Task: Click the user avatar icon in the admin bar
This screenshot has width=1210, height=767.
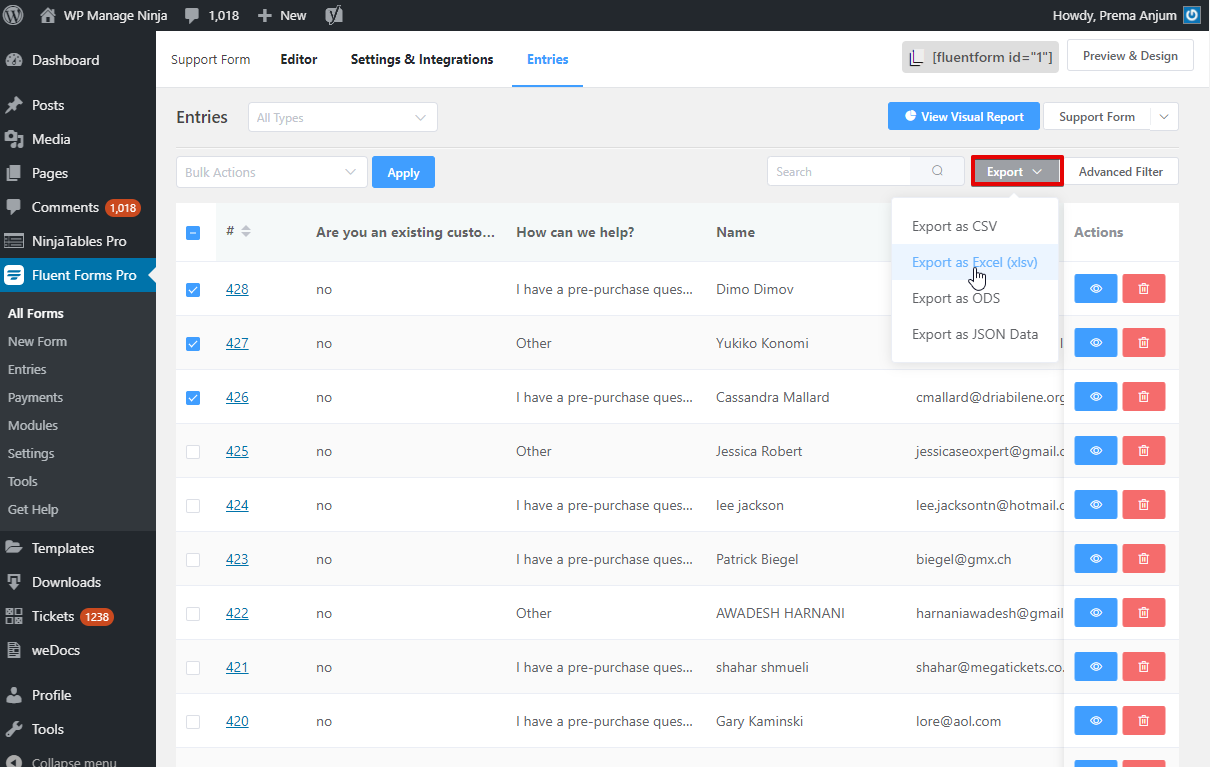Action: (x=1192, y=15)
